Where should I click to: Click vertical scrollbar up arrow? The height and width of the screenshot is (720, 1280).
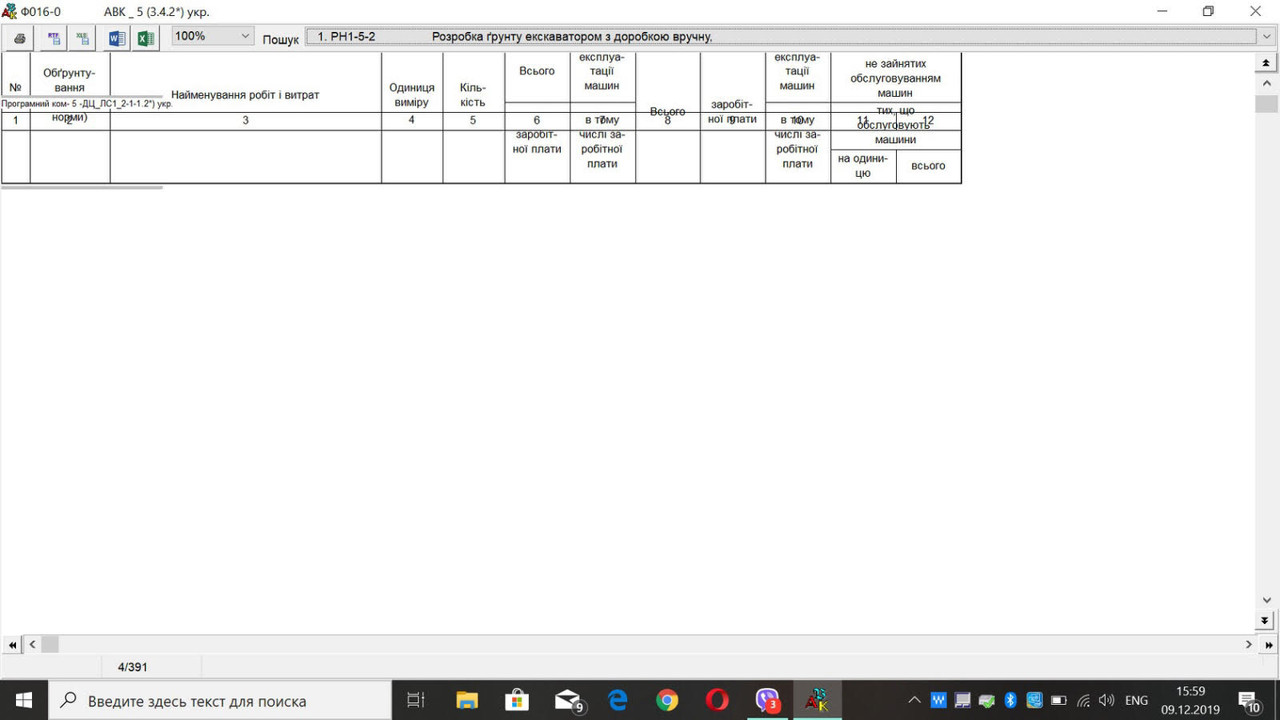tap(1266, 82)
